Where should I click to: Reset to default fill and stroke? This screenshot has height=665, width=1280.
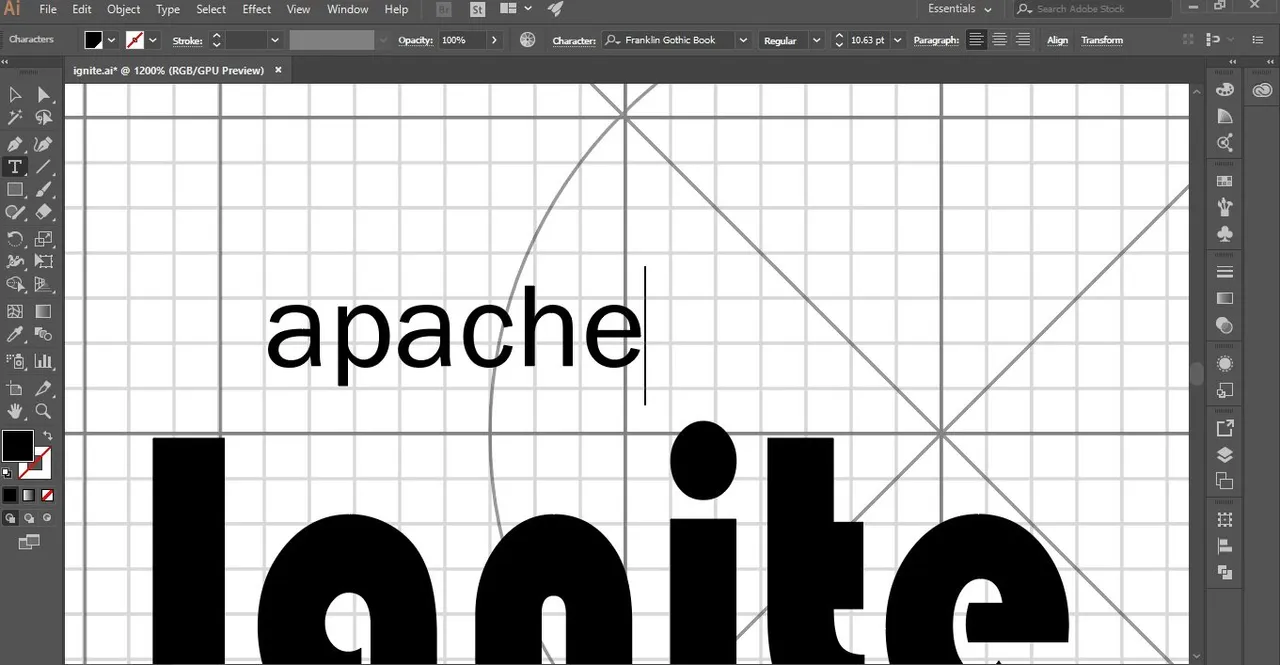tap(7, 472)
